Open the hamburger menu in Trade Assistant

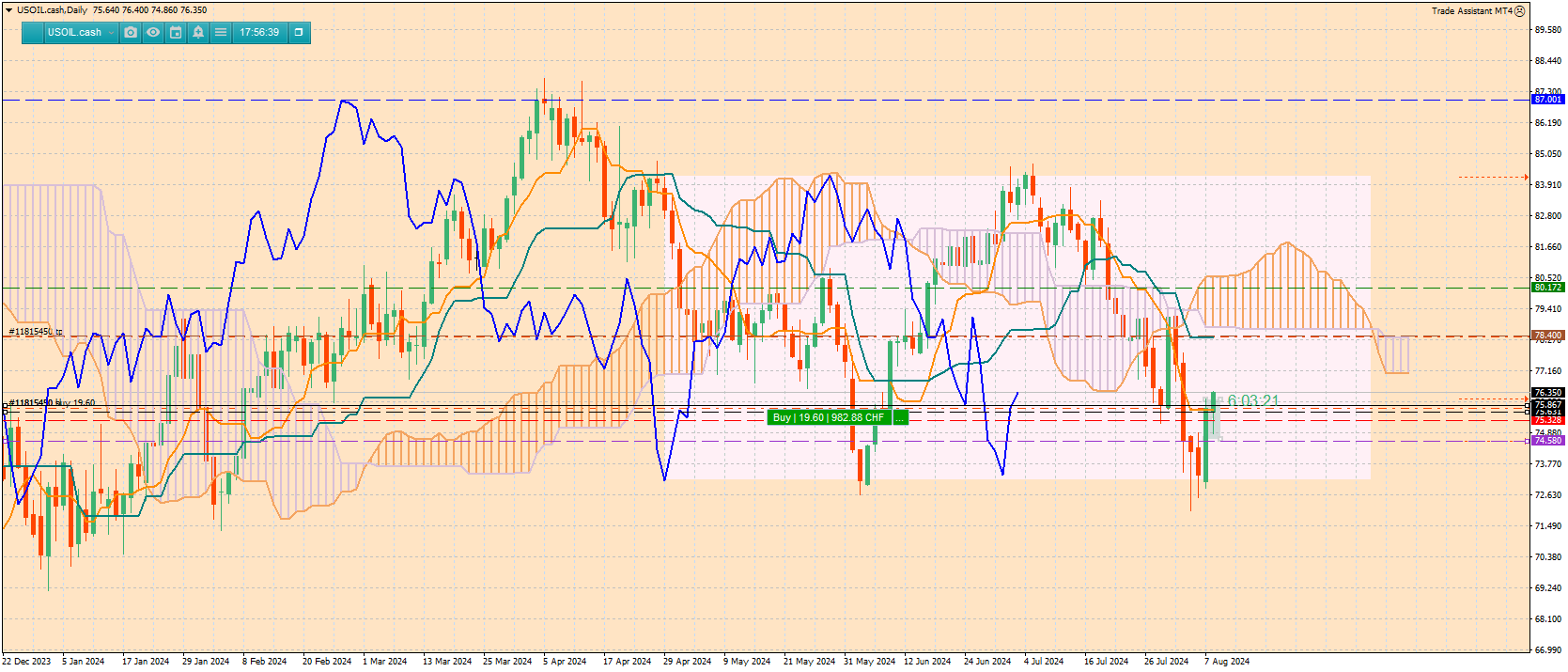click(x=221, y=32)
